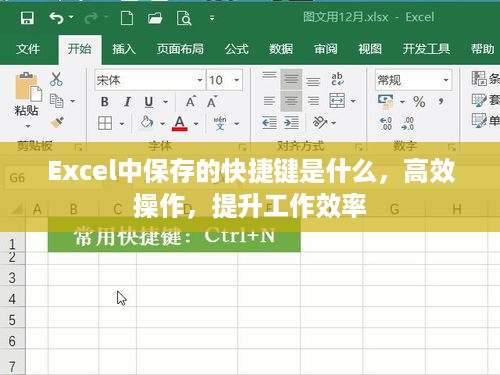Click Accounting Number Format icon
500x375 pixels.
tap(386, 101)
